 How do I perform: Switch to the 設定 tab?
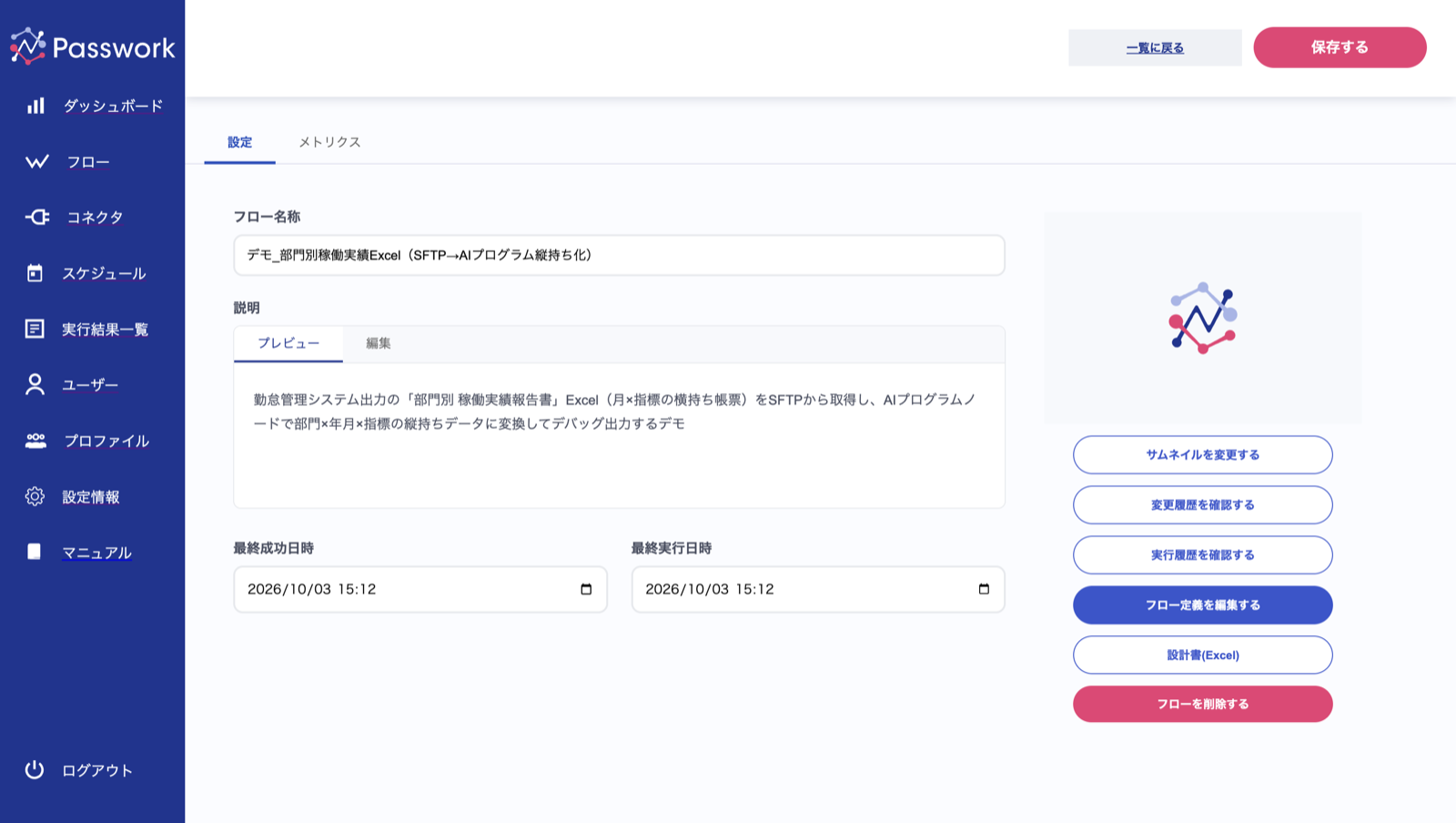(240, 142)
